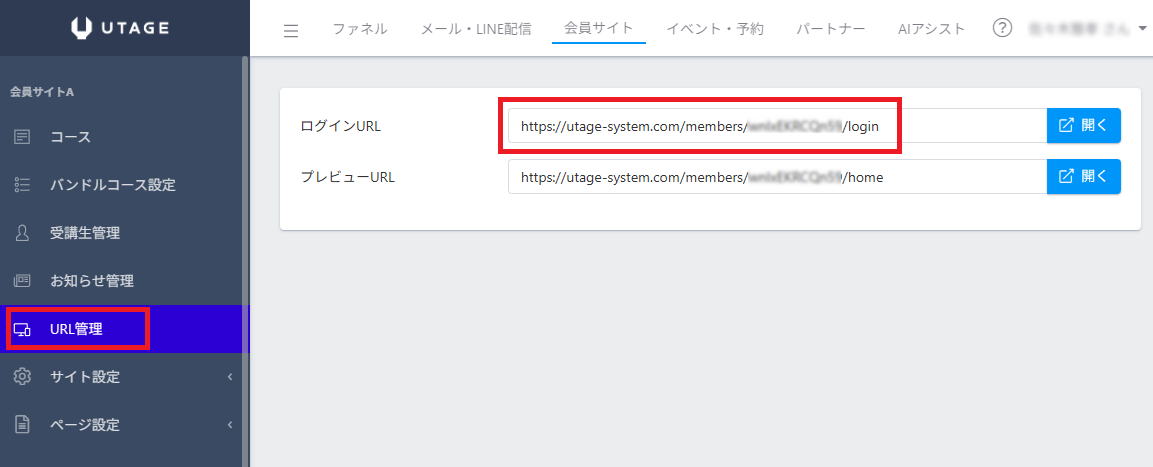Click the サイト設定 gear icon
1153x467 pixels.
22,377
